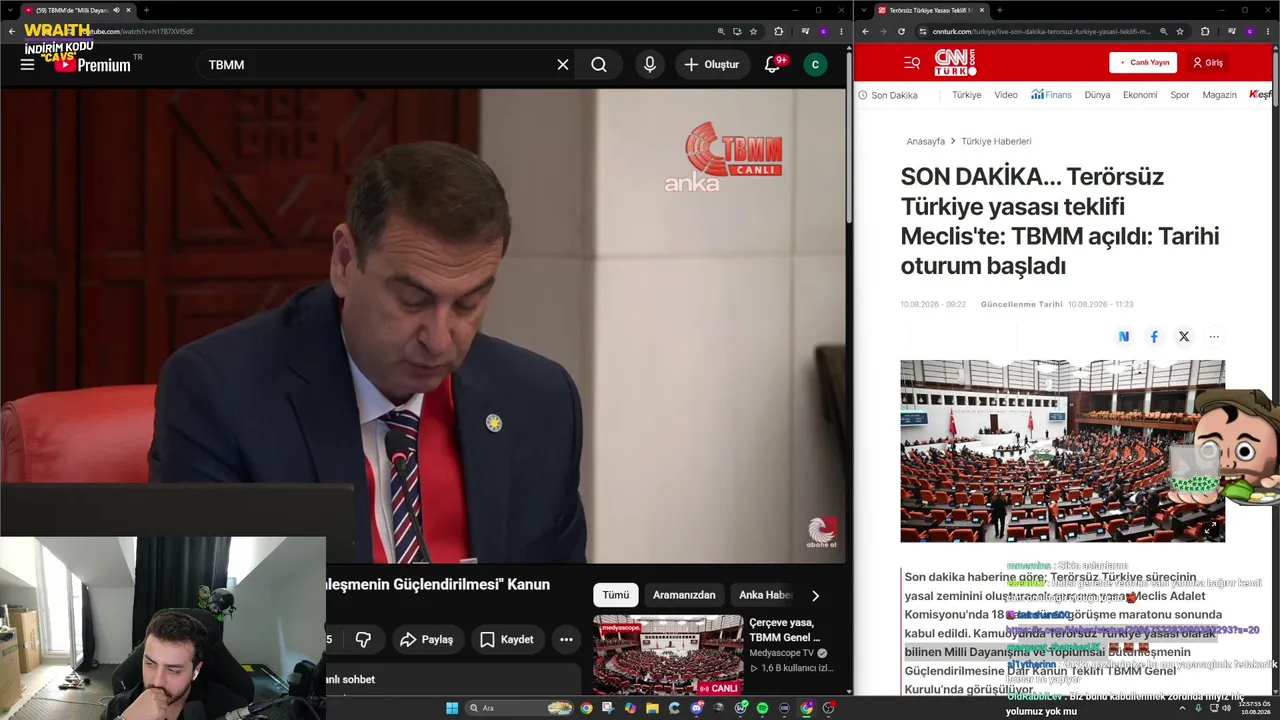Open tab search dropdown in YouTube window

pos(9,10)
